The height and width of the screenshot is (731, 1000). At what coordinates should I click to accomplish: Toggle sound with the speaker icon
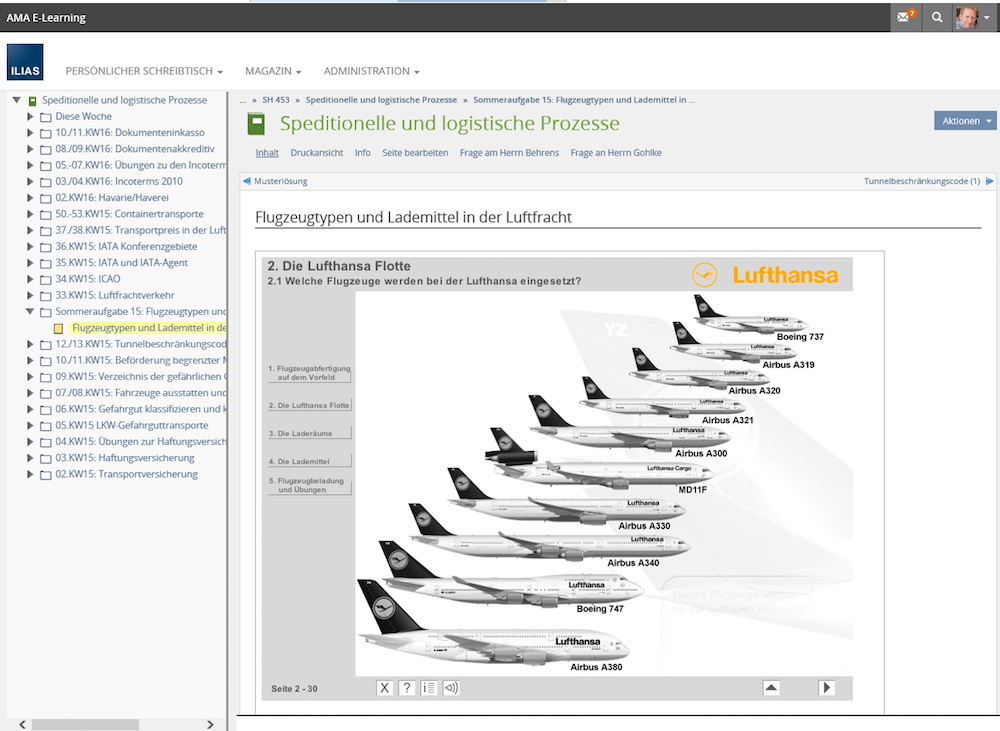pyautogui.click(x=451, y=687)
